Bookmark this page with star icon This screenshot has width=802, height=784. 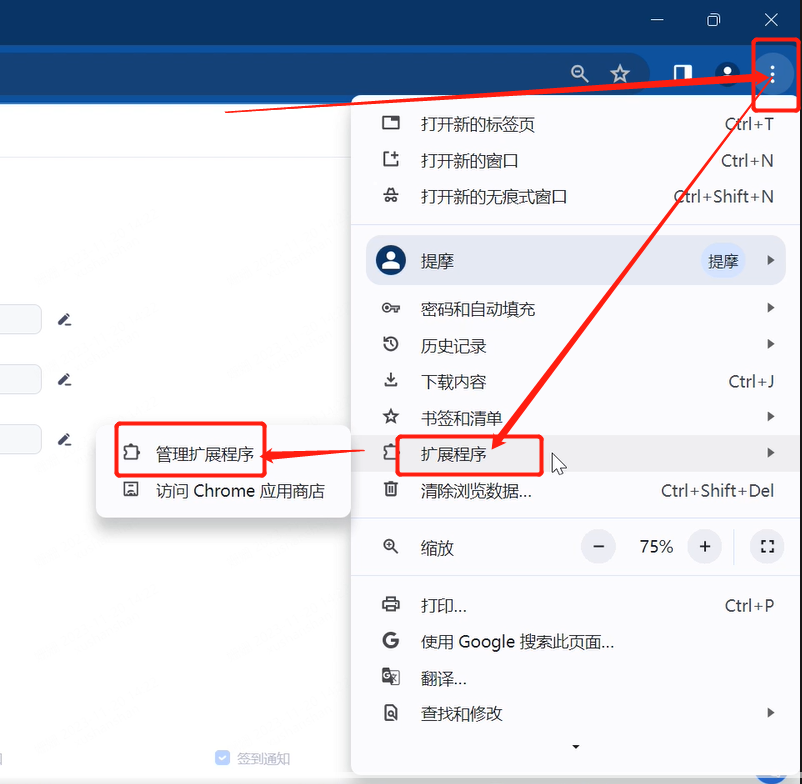(619, 74)
